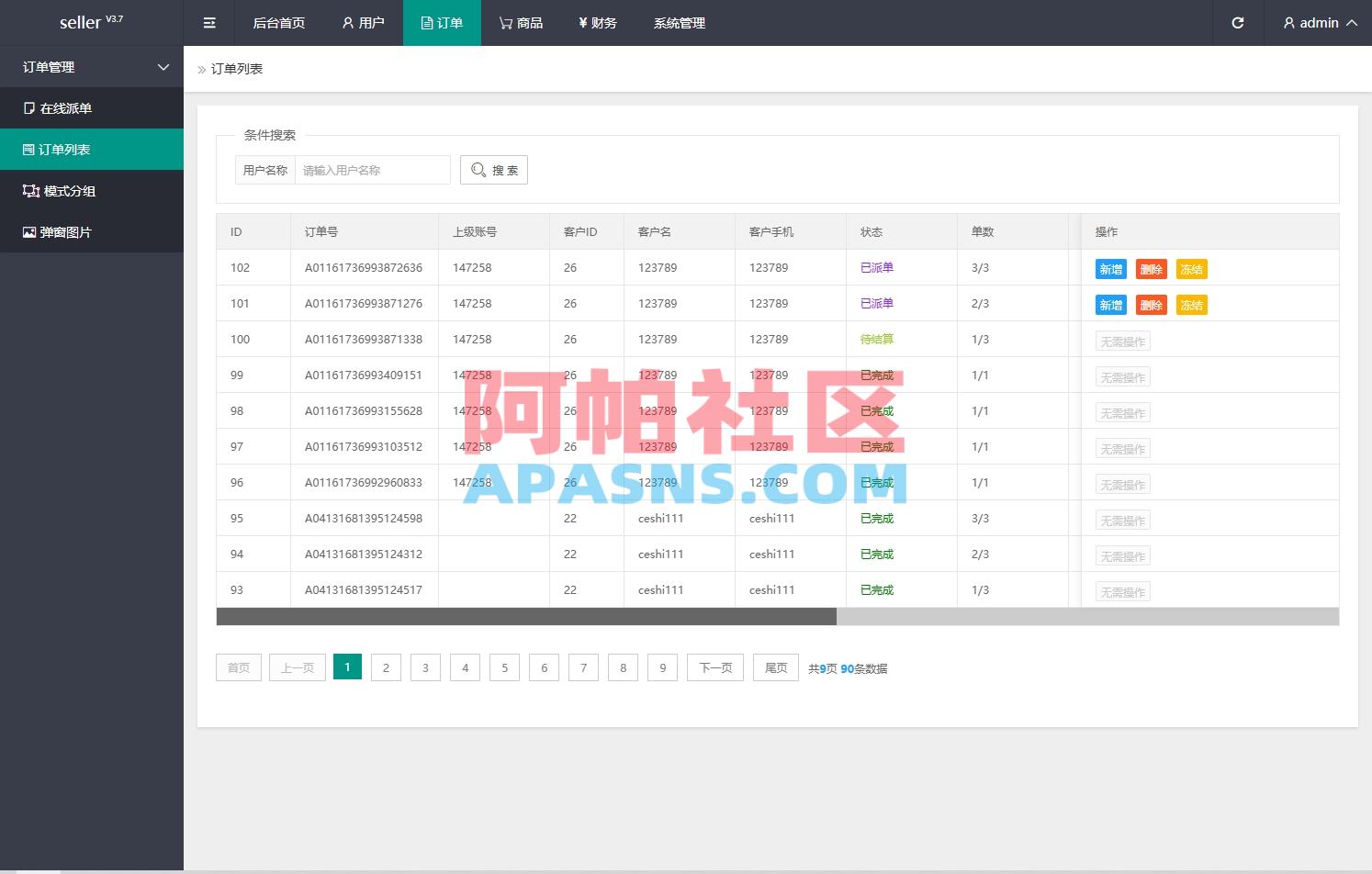Click the hamburger menu icon
Screen dimensions: 1372x874
point(208,22)
